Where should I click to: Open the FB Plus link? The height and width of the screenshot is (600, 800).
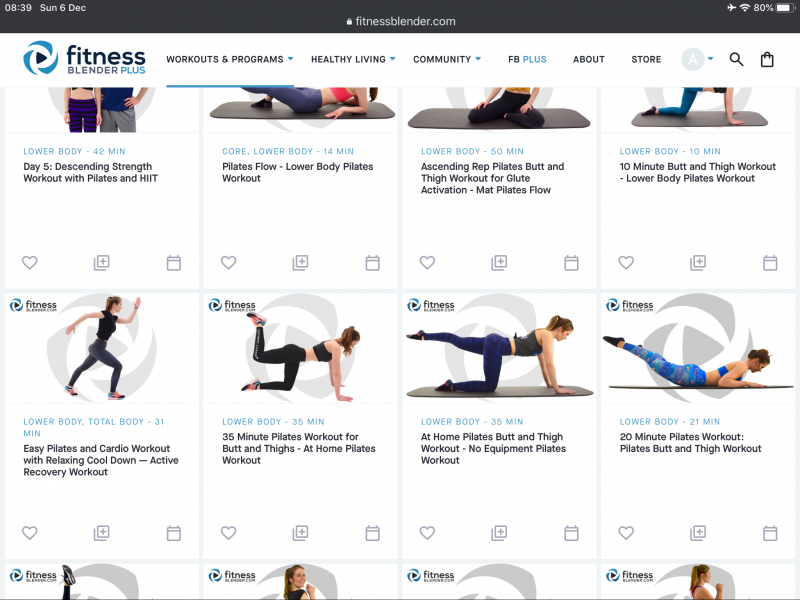tap(527, 59)
